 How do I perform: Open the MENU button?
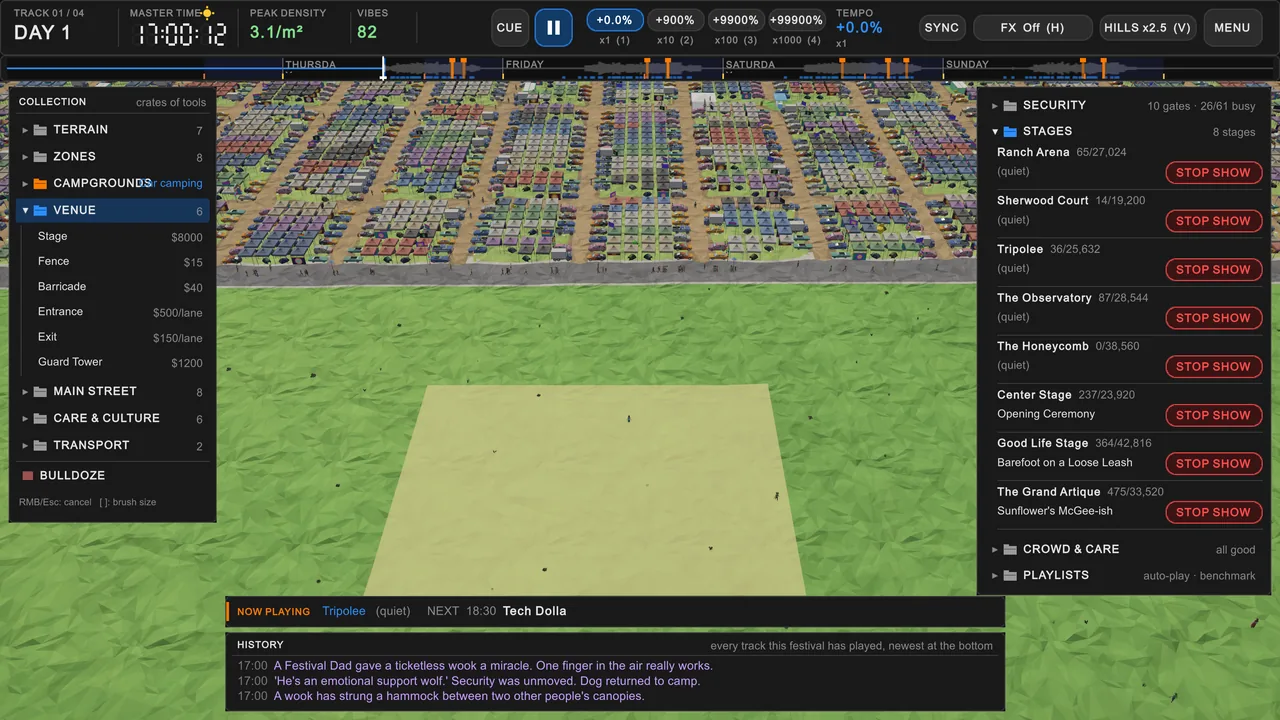point(1232,28)
